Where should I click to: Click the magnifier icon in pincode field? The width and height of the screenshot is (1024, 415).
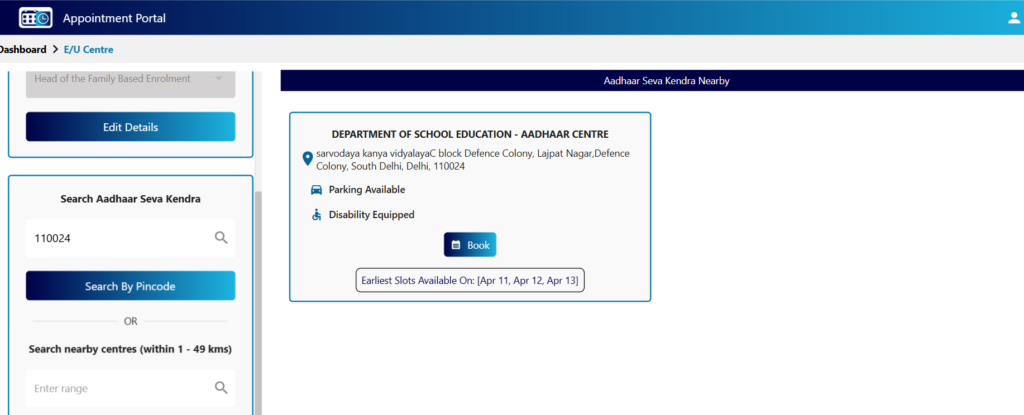(x=221, y=238)
